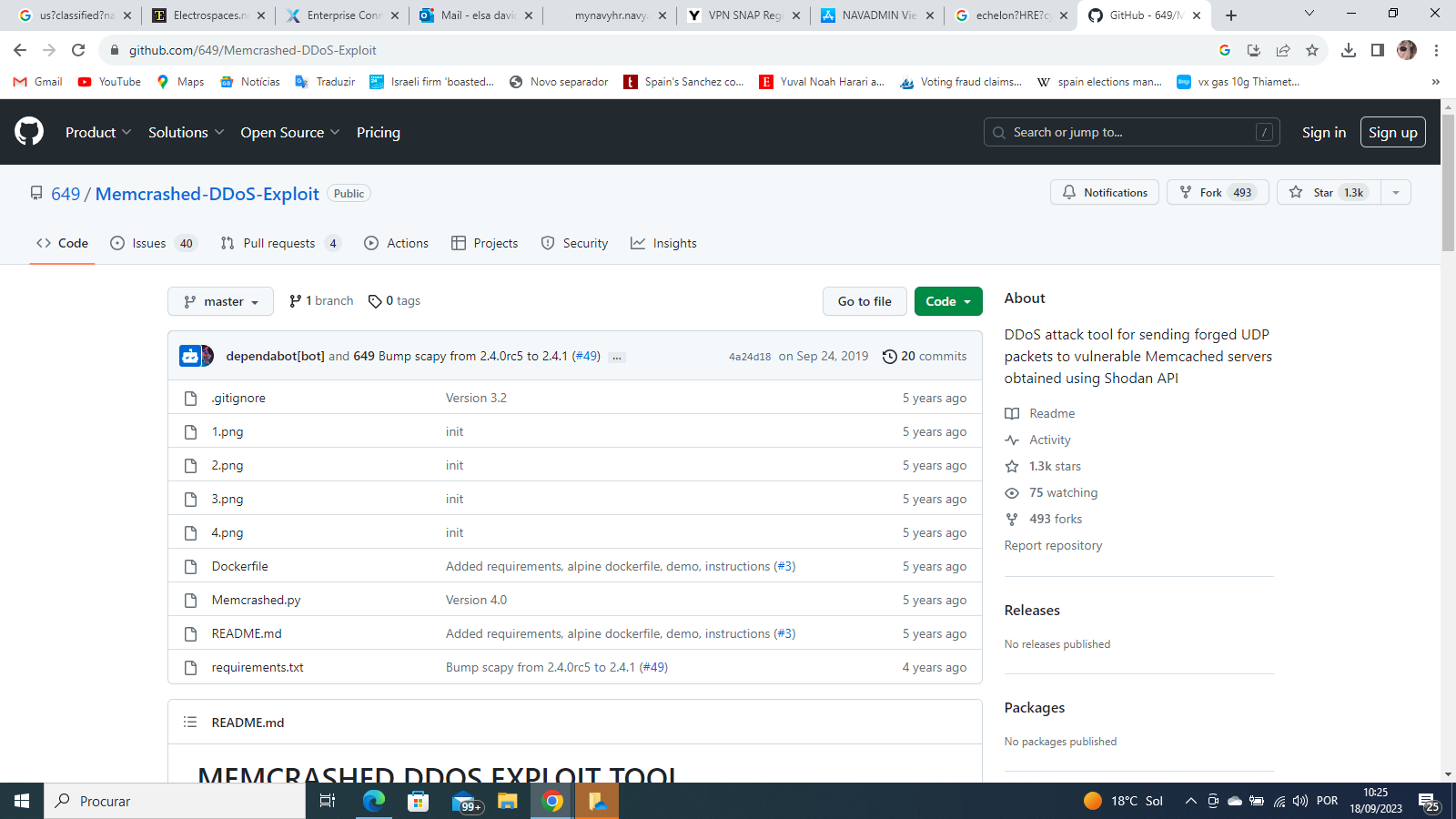Click the dependabot avatar in the commit row
Screen dimensions: 1456x819
[190, 356]
